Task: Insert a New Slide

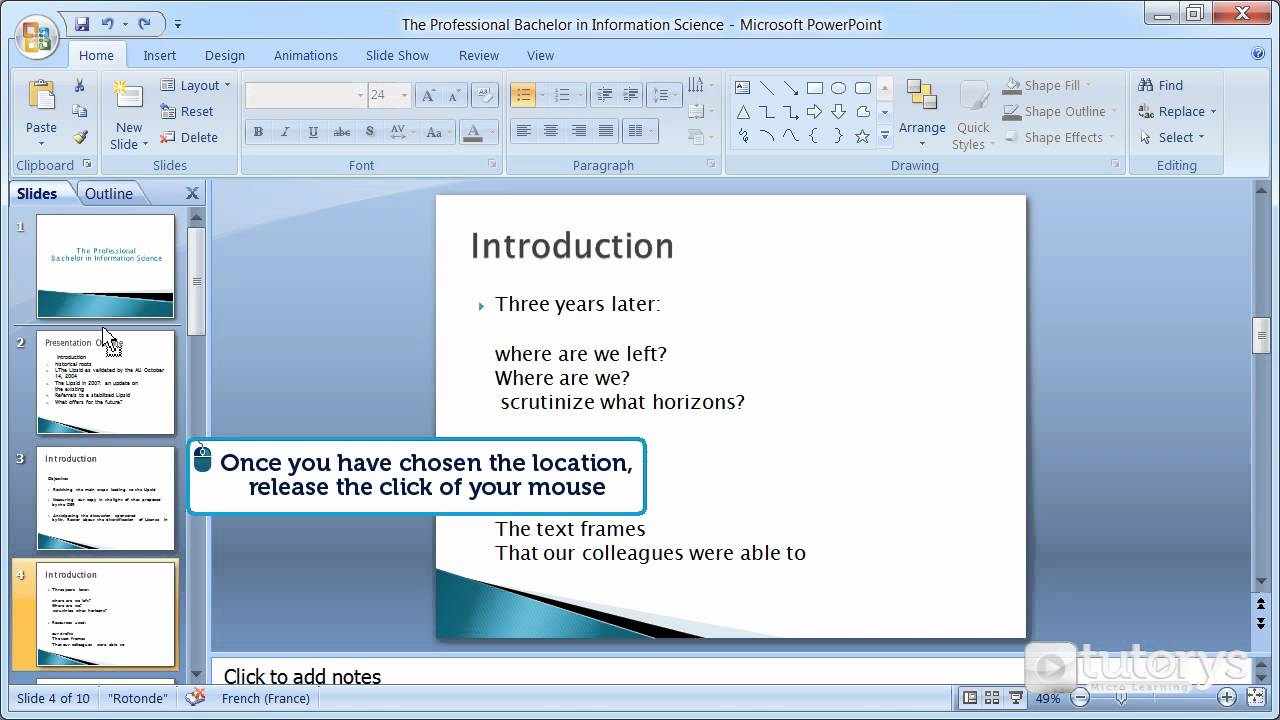Action: tap(128, 115)
